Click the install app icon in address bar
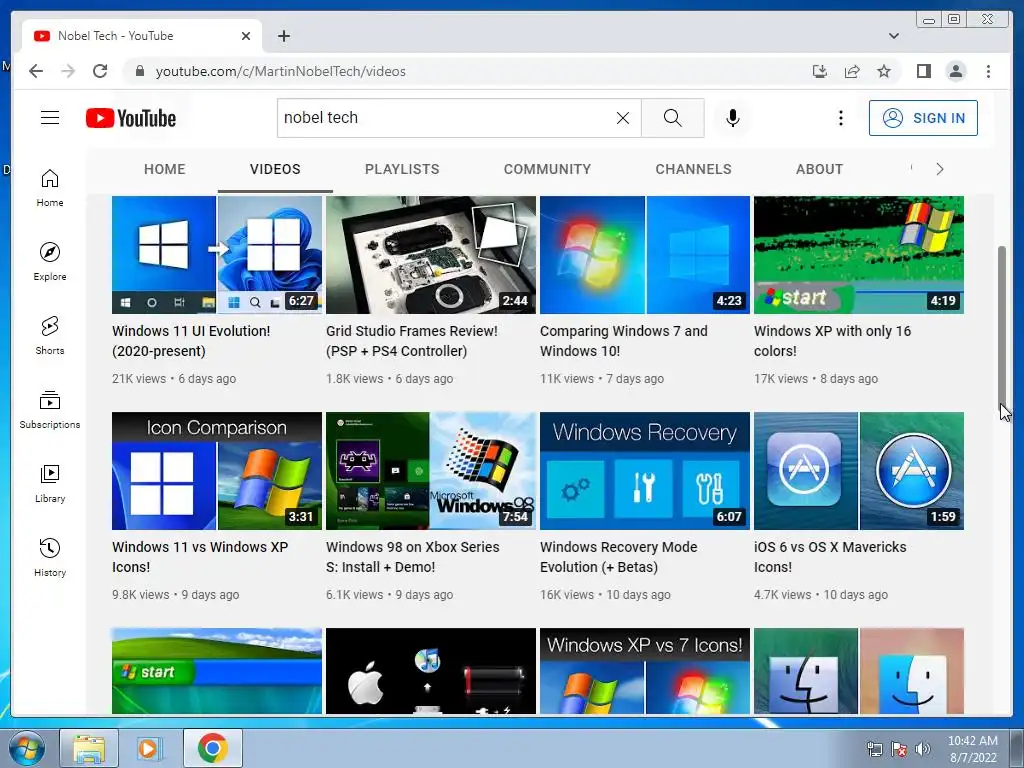Image resolution: width=1024 pixels, height=768 pixels. (x=820, y=71)
